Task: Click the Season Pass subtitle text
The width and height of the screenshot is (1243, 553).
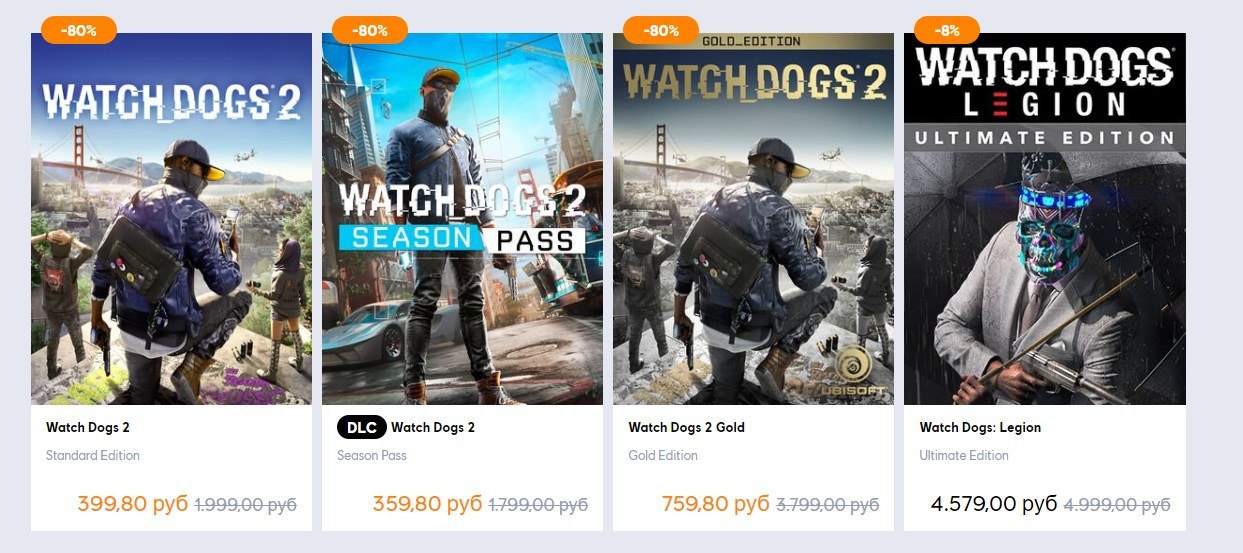Action: click(371, 455)
